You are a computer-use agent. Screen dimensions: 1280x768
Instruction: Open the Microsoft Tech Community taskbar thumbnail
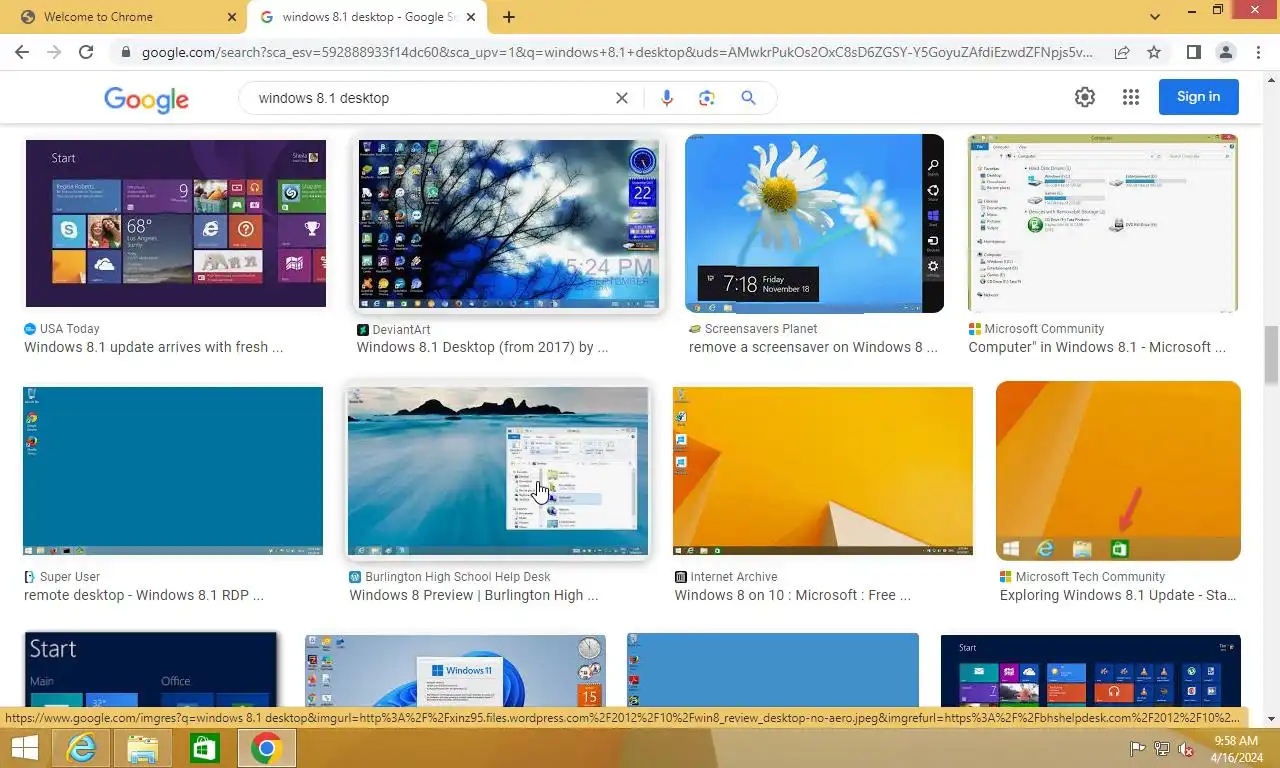pos(1118,470)
